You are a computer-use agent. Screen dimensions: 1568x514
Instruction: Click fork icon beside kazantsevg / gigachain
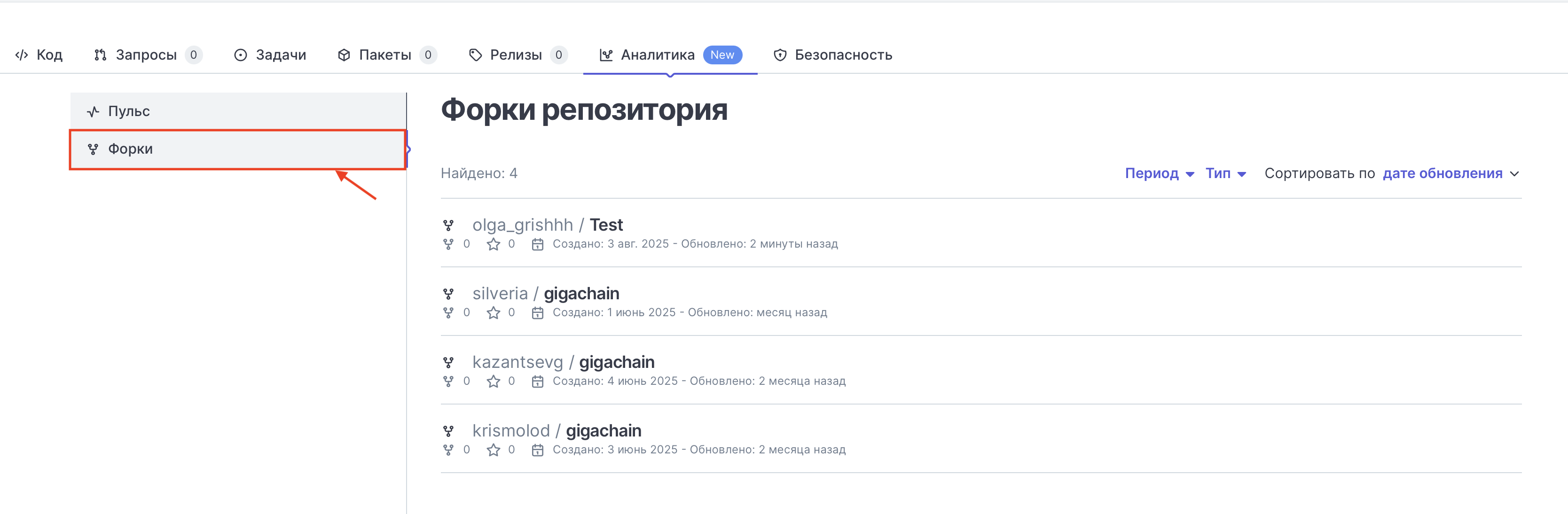448,363
